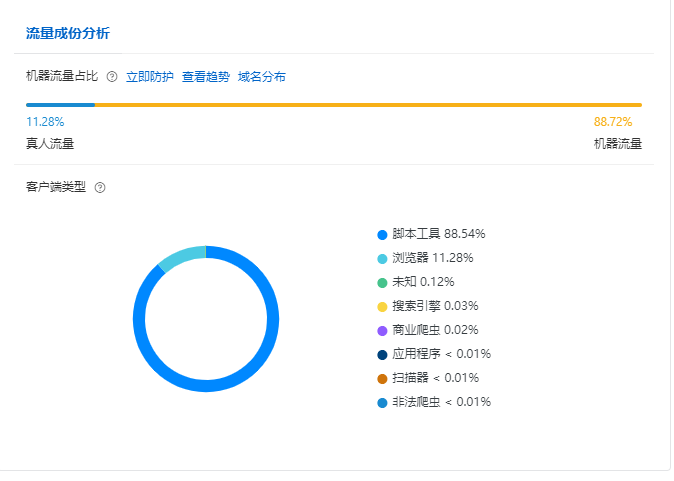This screenshot has height=481, width=674.
Task: Toggle 扫描器 legend orange dot
Action: point(382,378)
